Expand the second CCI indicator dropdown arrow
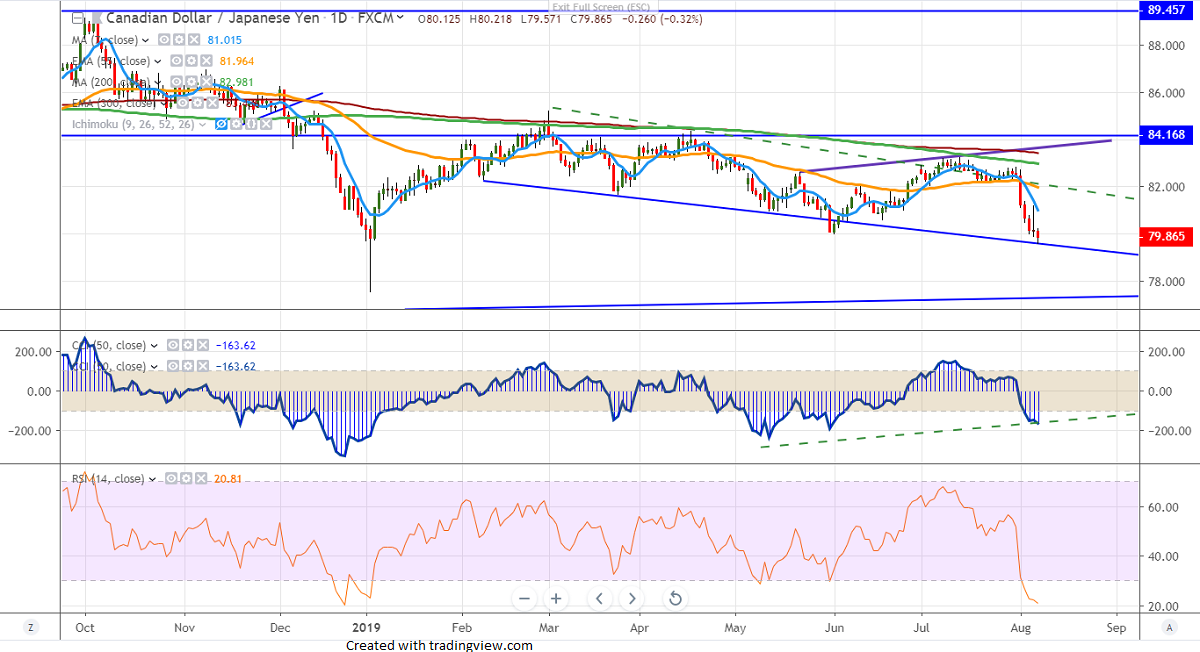The height and width of the screenshot is (652, 1200). pos(154,367)
